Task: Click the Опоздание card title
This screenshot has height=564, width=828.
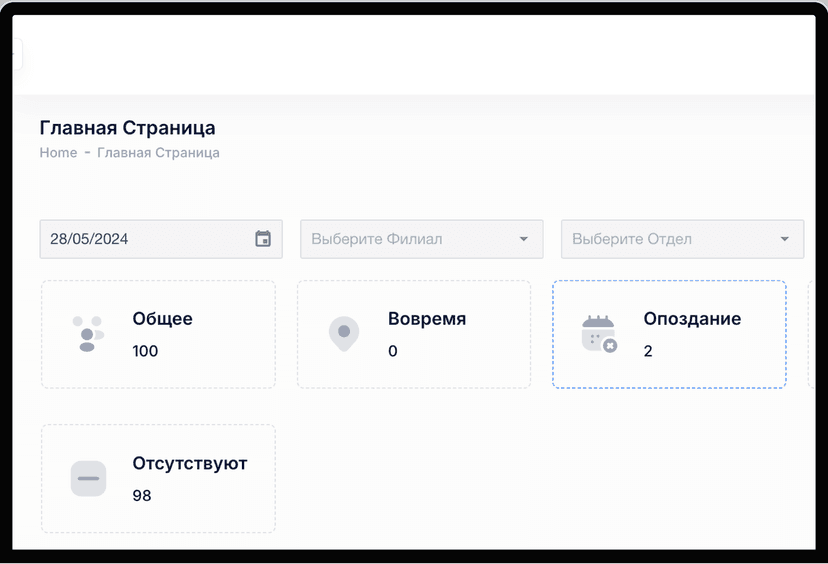Action: click(x=692, y=319)
